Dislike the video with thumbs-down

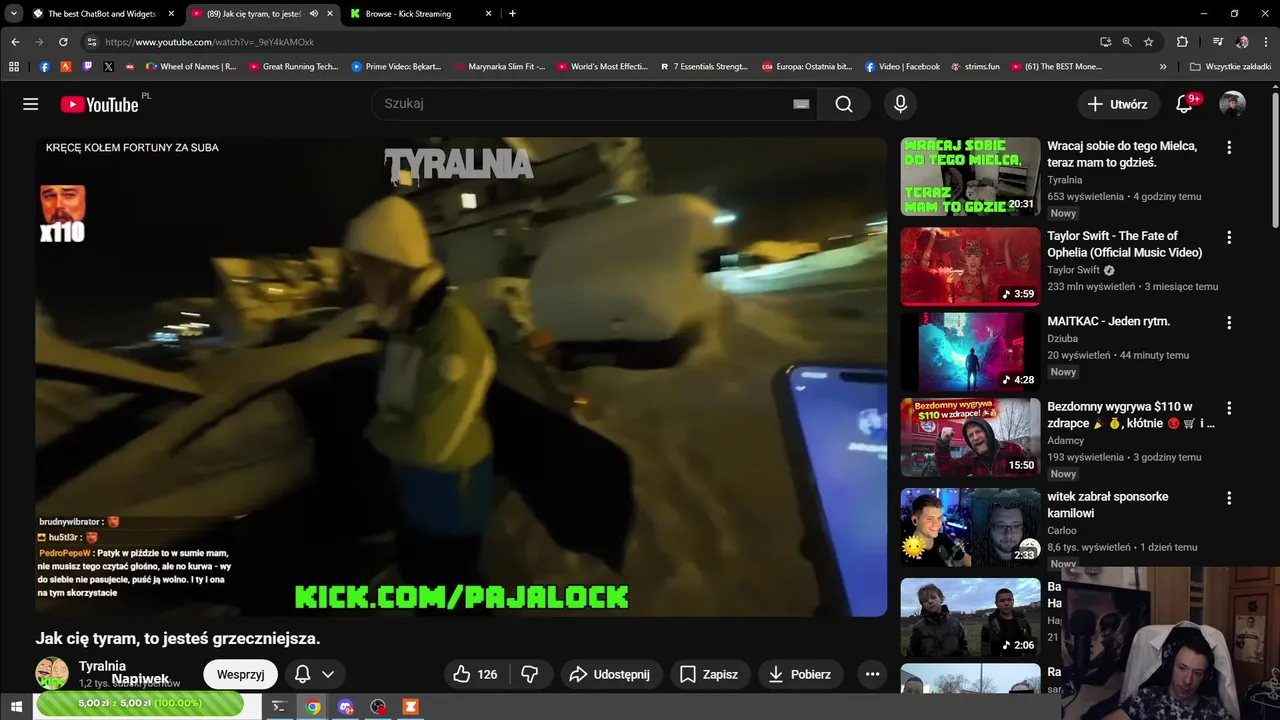pyautogui.click(x=530, y=674)
